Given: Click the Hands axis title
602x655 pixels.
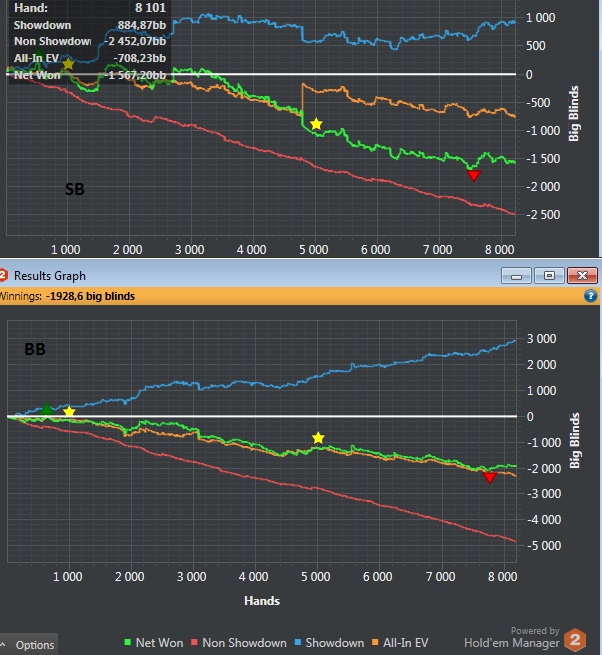Looking at the screenshot, I should point(262,601).
